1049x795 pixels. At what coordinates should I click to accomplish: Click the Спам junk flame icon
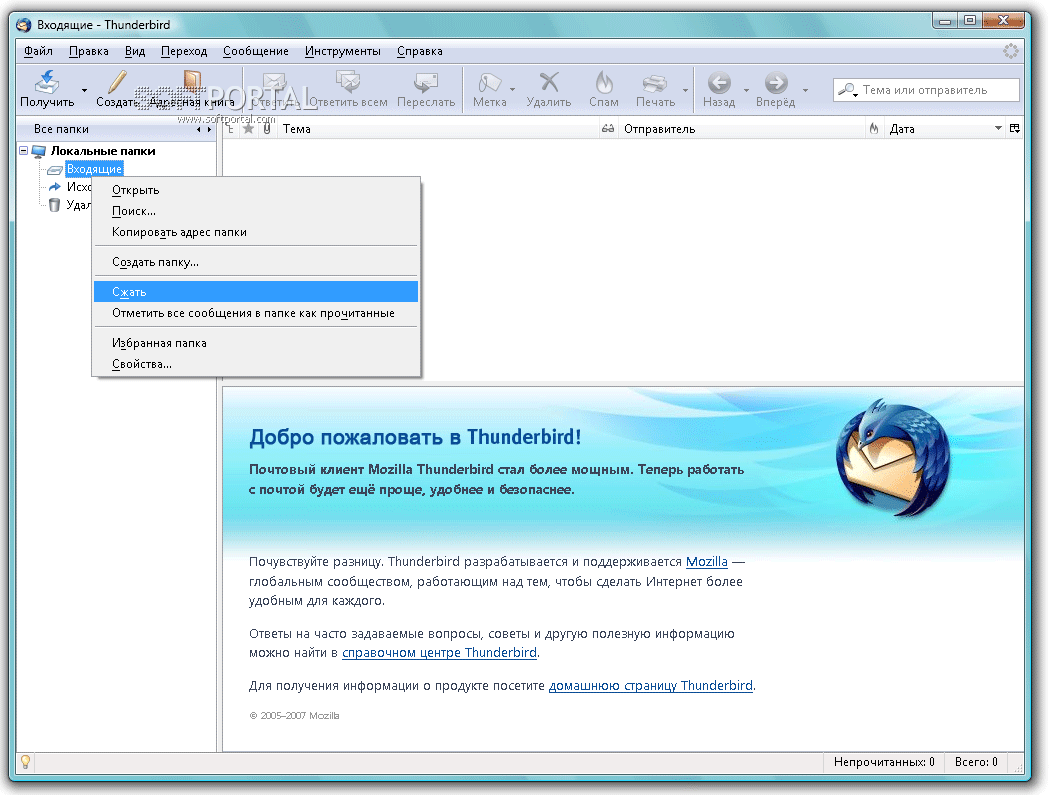tap(603, 82)
